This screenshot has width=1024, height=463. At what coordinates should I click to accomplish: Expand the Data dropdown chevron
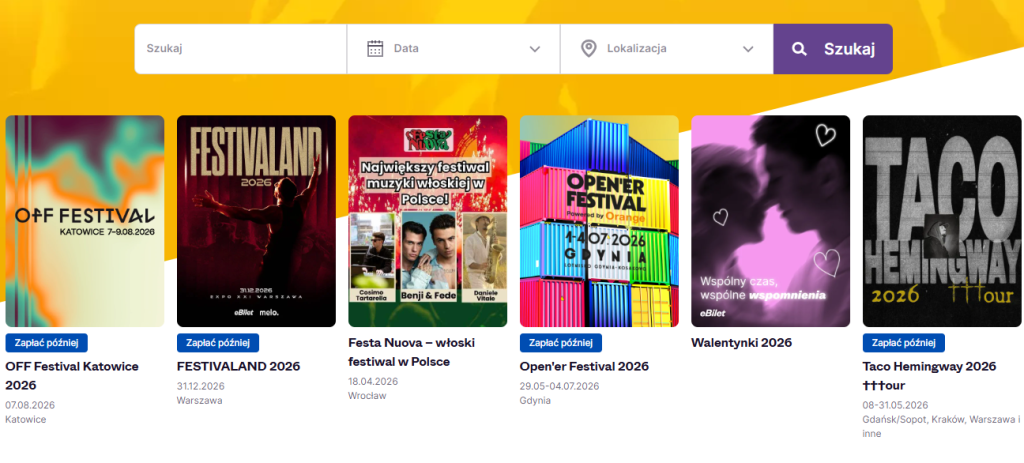click(x=535, y=49)
